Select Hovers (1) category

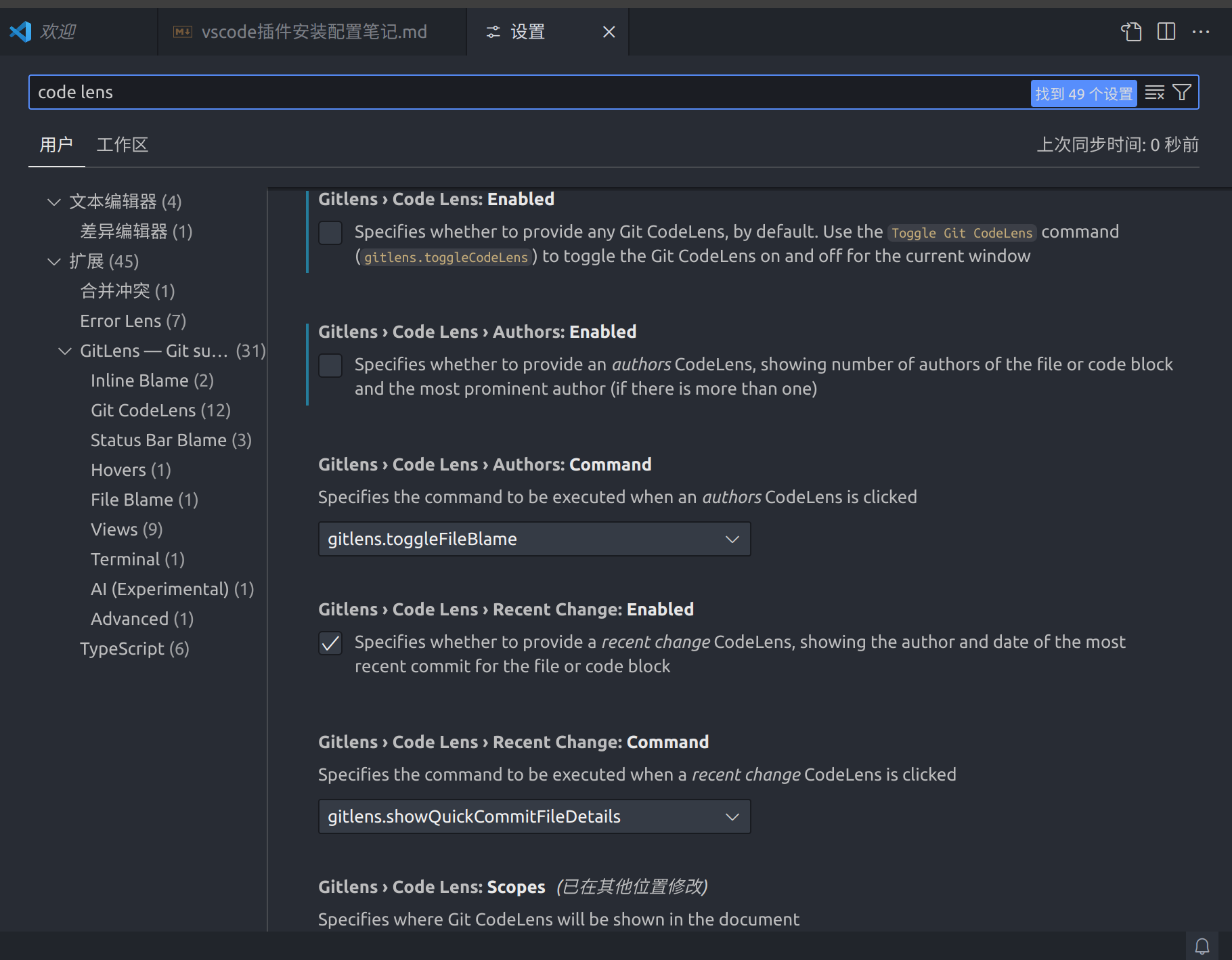(x=131, y=470)
